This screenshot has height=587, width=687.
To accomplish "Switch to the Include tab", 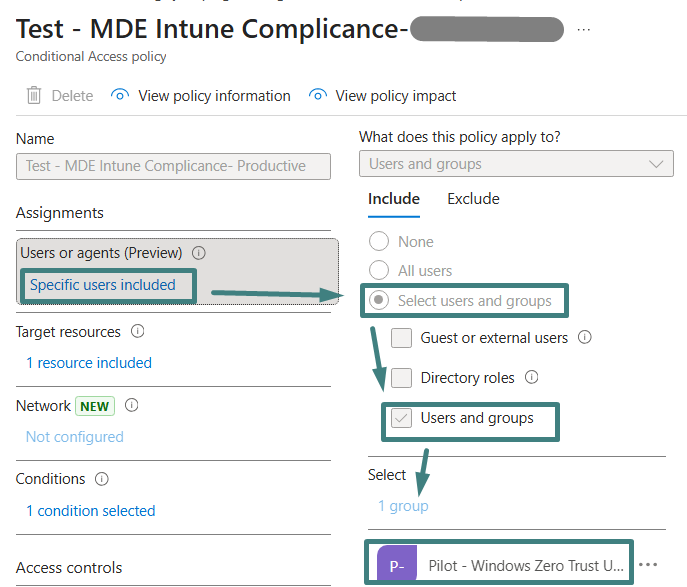I will point(393,199).
